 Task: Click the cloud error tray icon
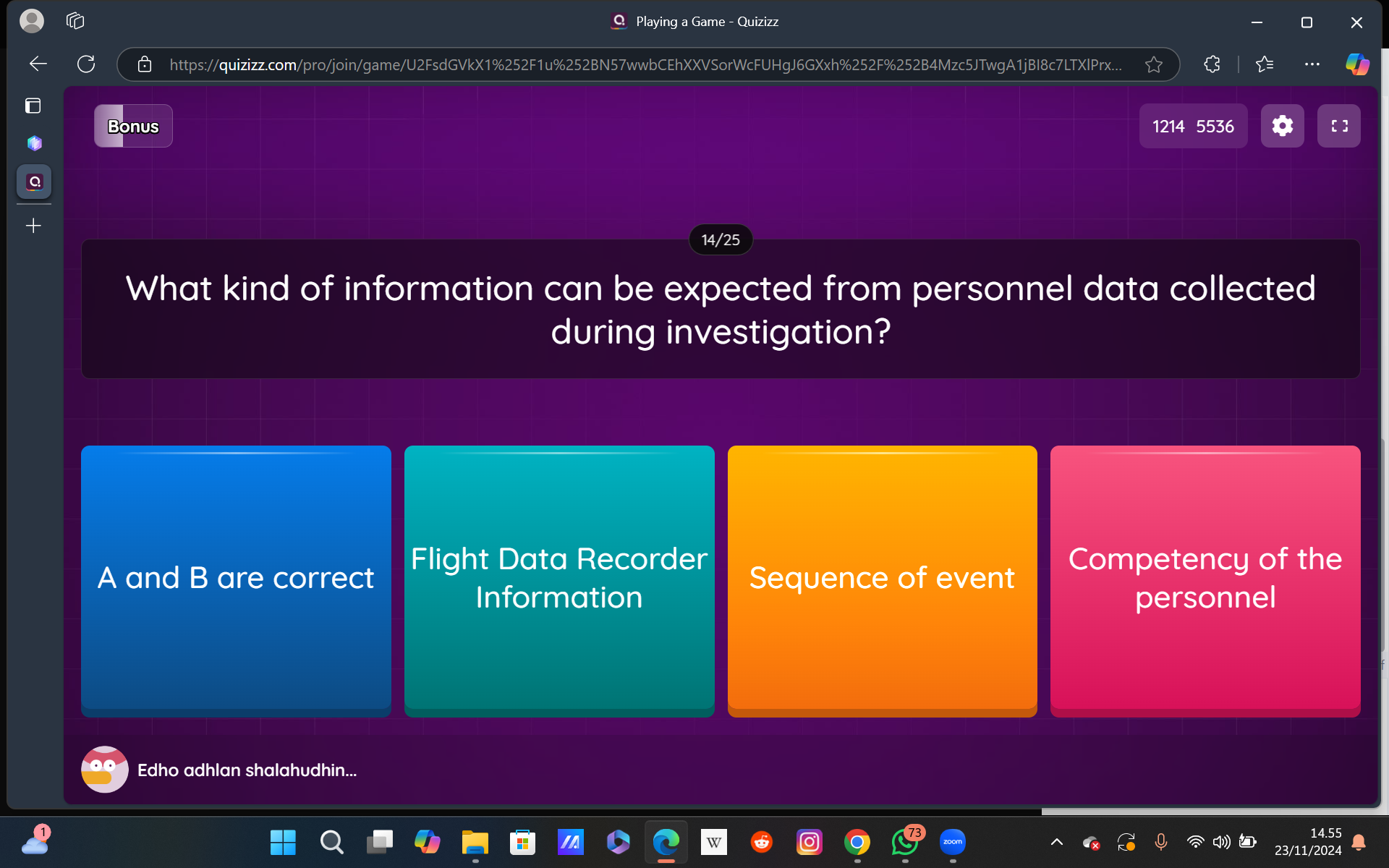coord(1092,842)
